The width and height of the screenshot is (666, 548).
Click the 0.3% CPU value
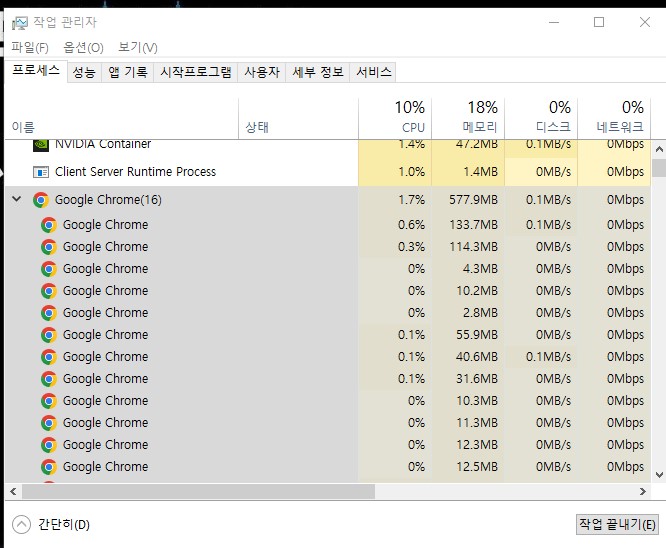pyautogui.click(x=411, y=247)
